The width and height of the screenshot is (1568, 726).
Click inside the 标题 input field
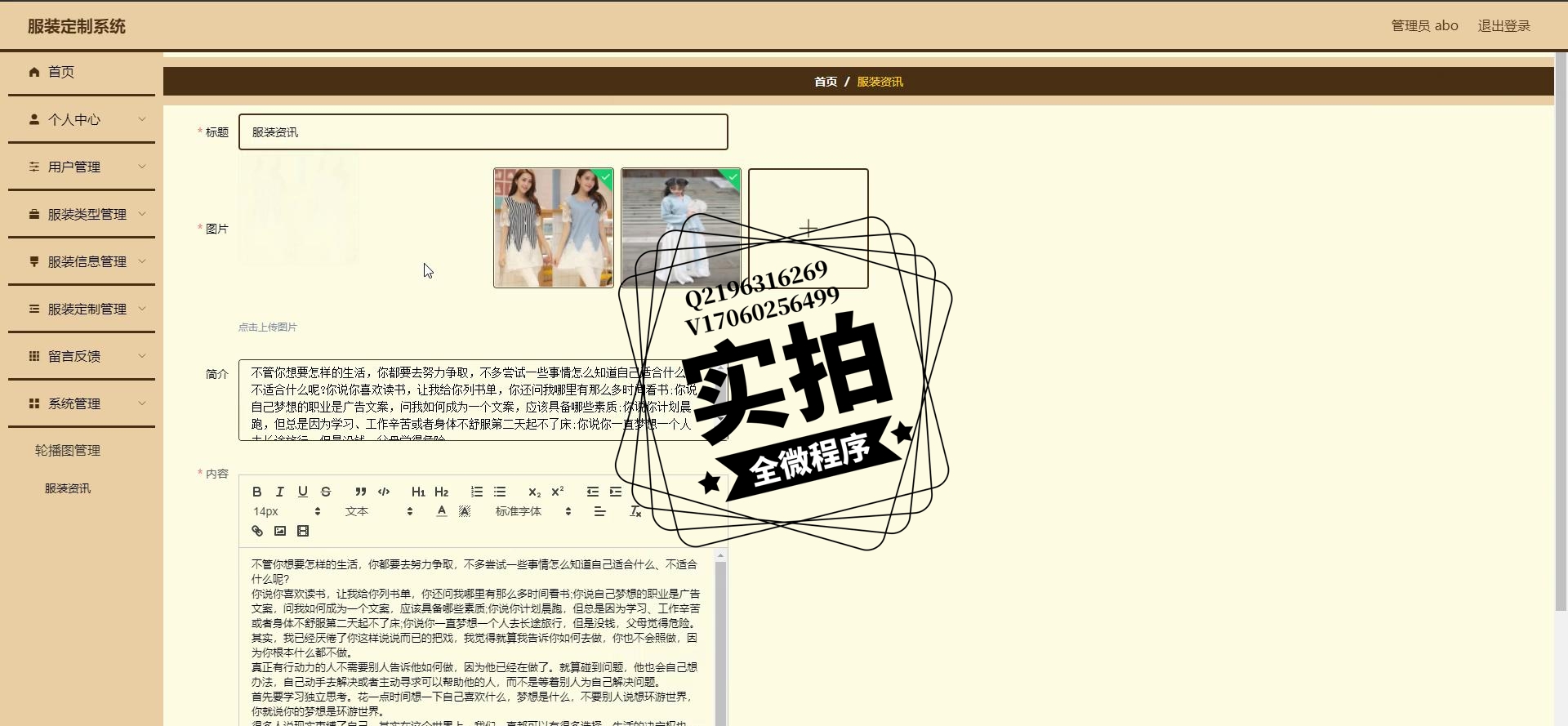[x=483, y=132]
